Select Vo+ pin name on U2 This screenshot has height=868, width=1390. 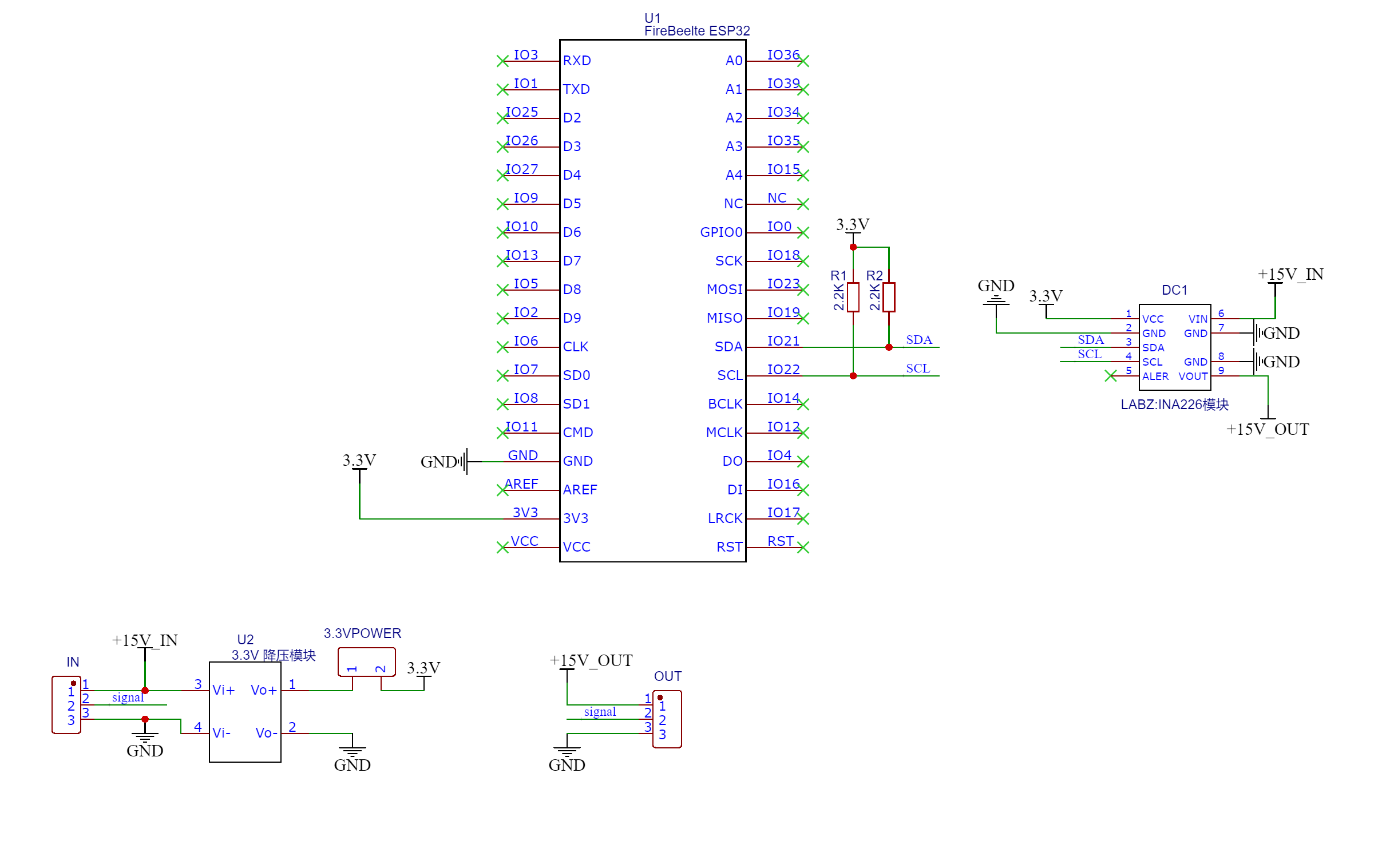[264, 691]
